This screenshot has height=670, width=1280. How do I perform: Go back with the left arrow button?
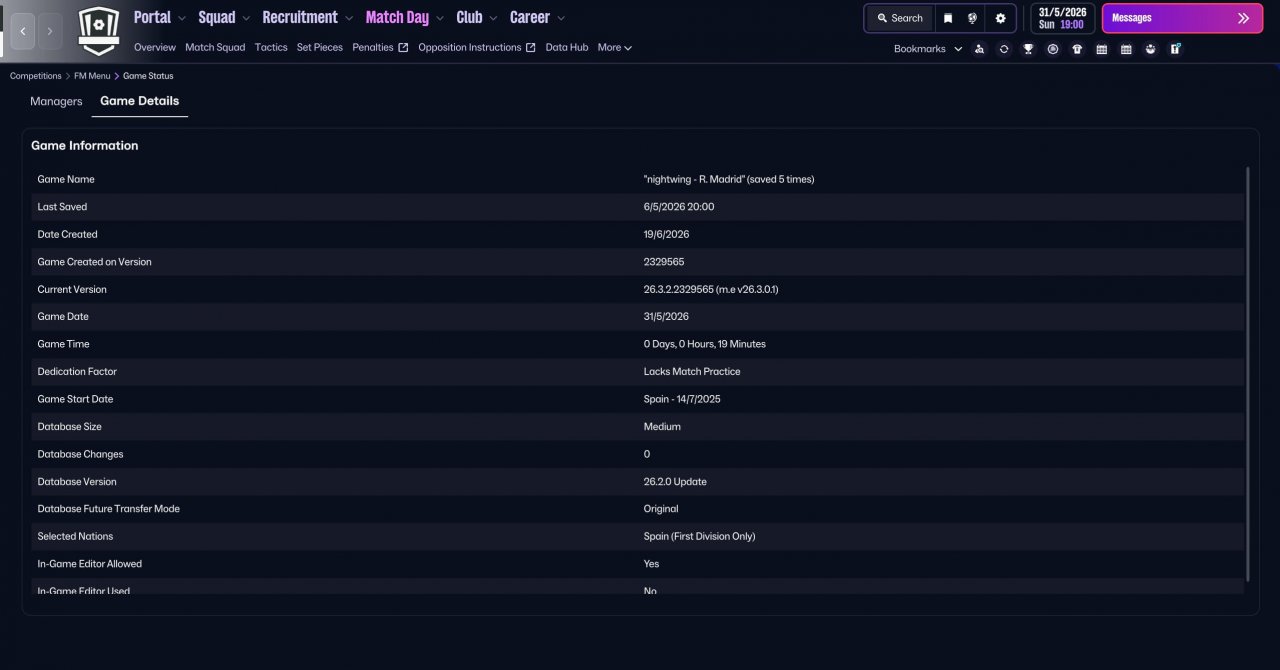pyautogui.click(x=23, y=31)
